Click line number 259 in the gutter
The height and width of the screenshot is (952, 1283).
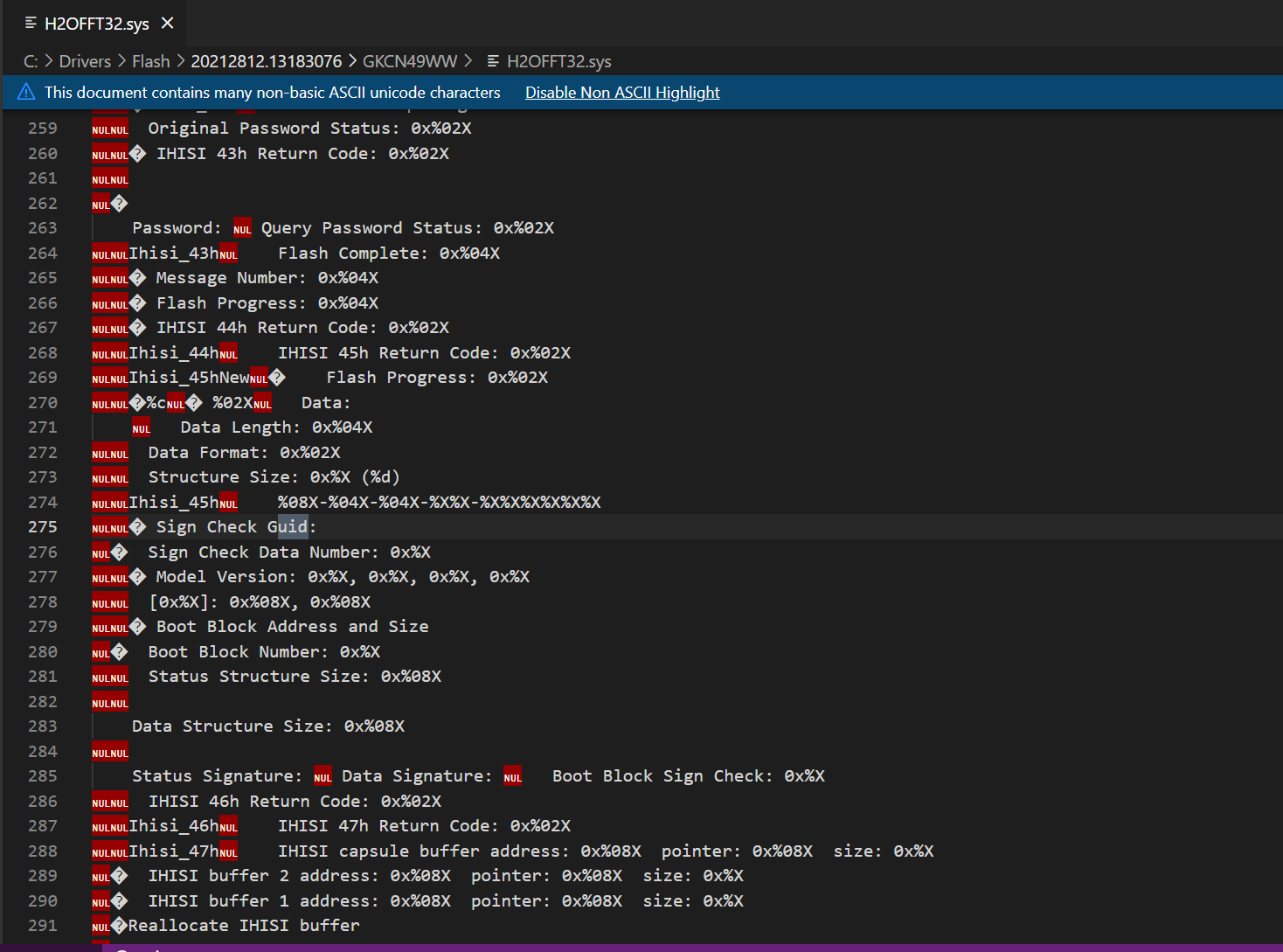(43, 129)
